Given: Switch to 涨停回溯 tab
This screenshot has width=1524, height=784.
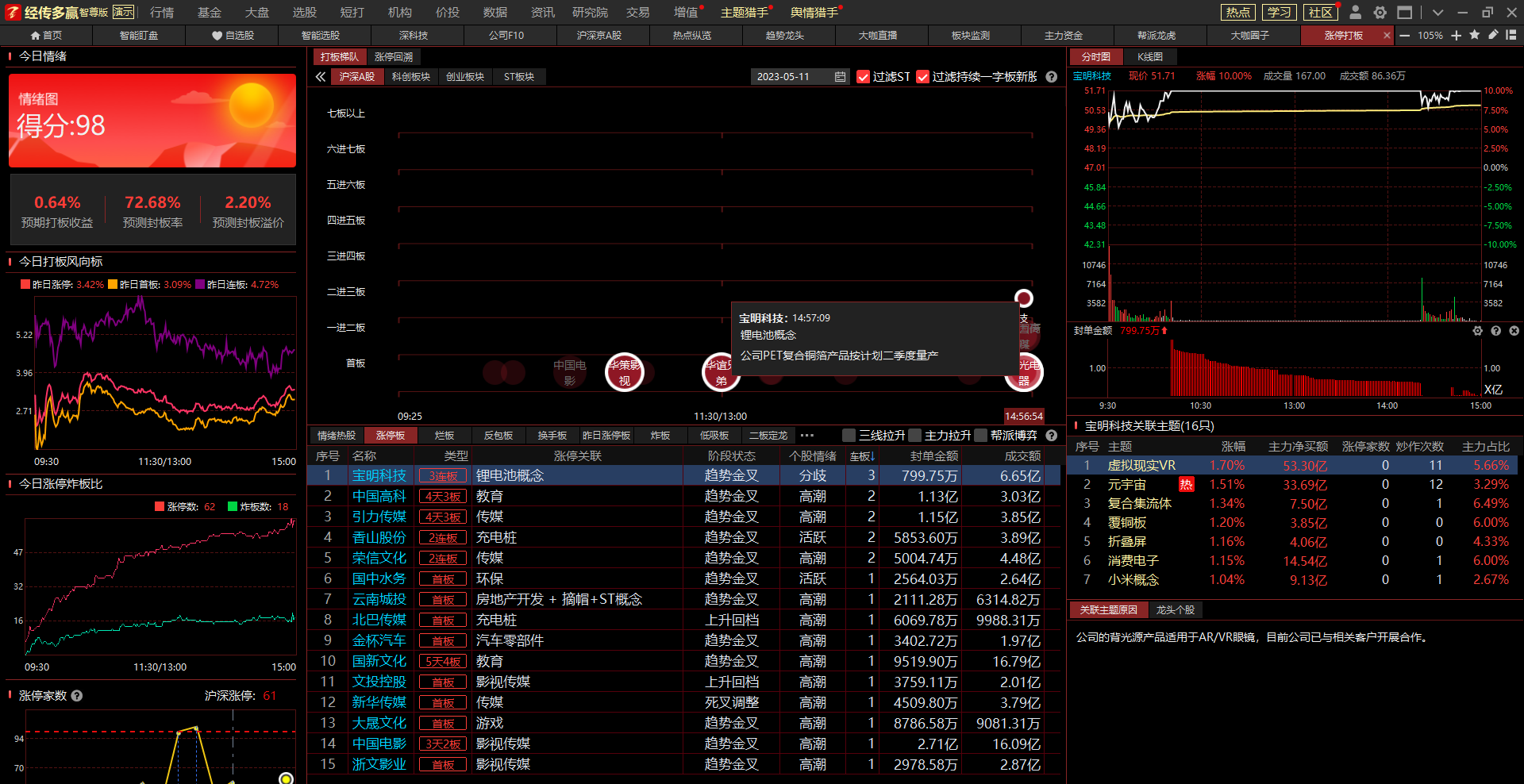Looking at the screenshot, I should coord(394,56).
